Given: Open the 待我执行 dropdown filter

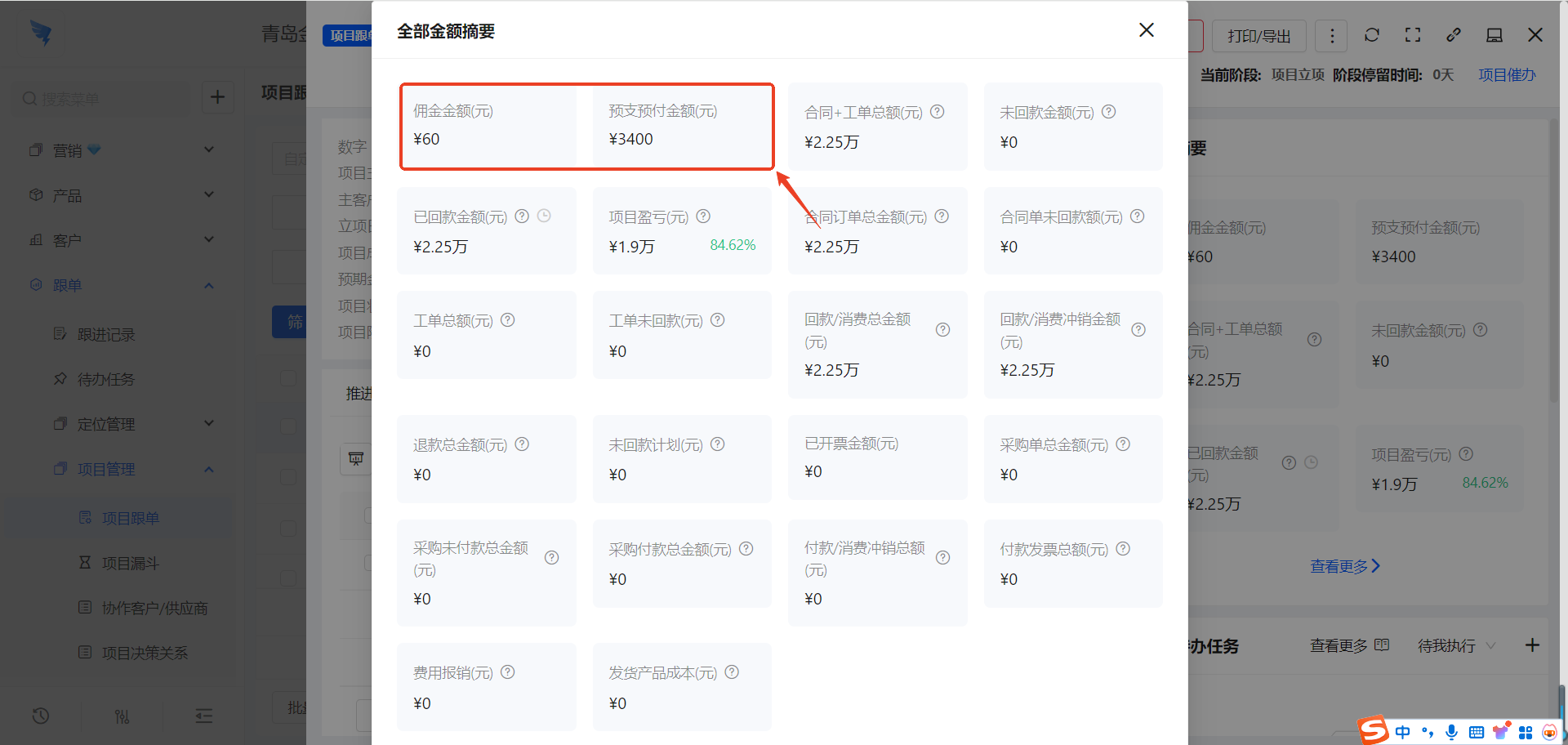Looking at the screenshot, I should 1456,646.
